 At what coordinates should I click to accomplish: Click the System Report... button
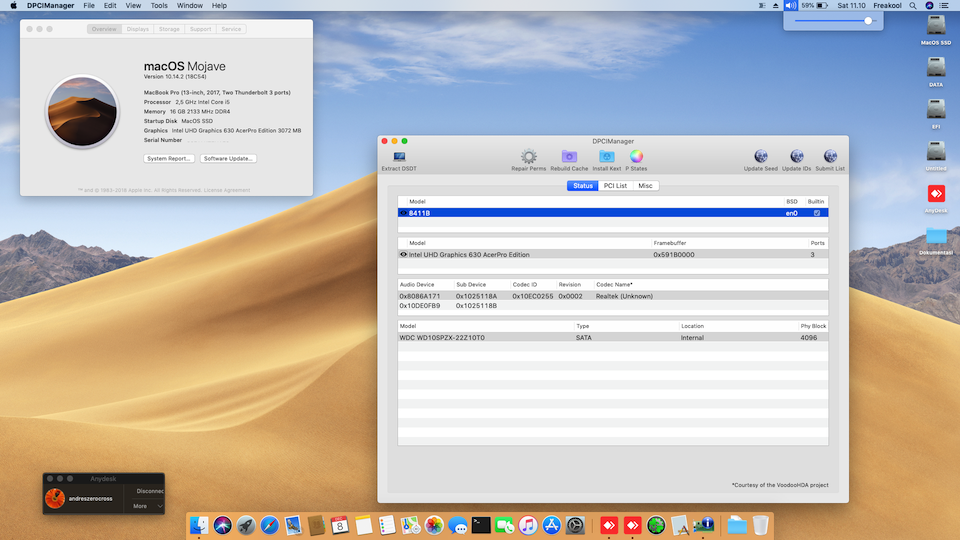pos(169,159)
